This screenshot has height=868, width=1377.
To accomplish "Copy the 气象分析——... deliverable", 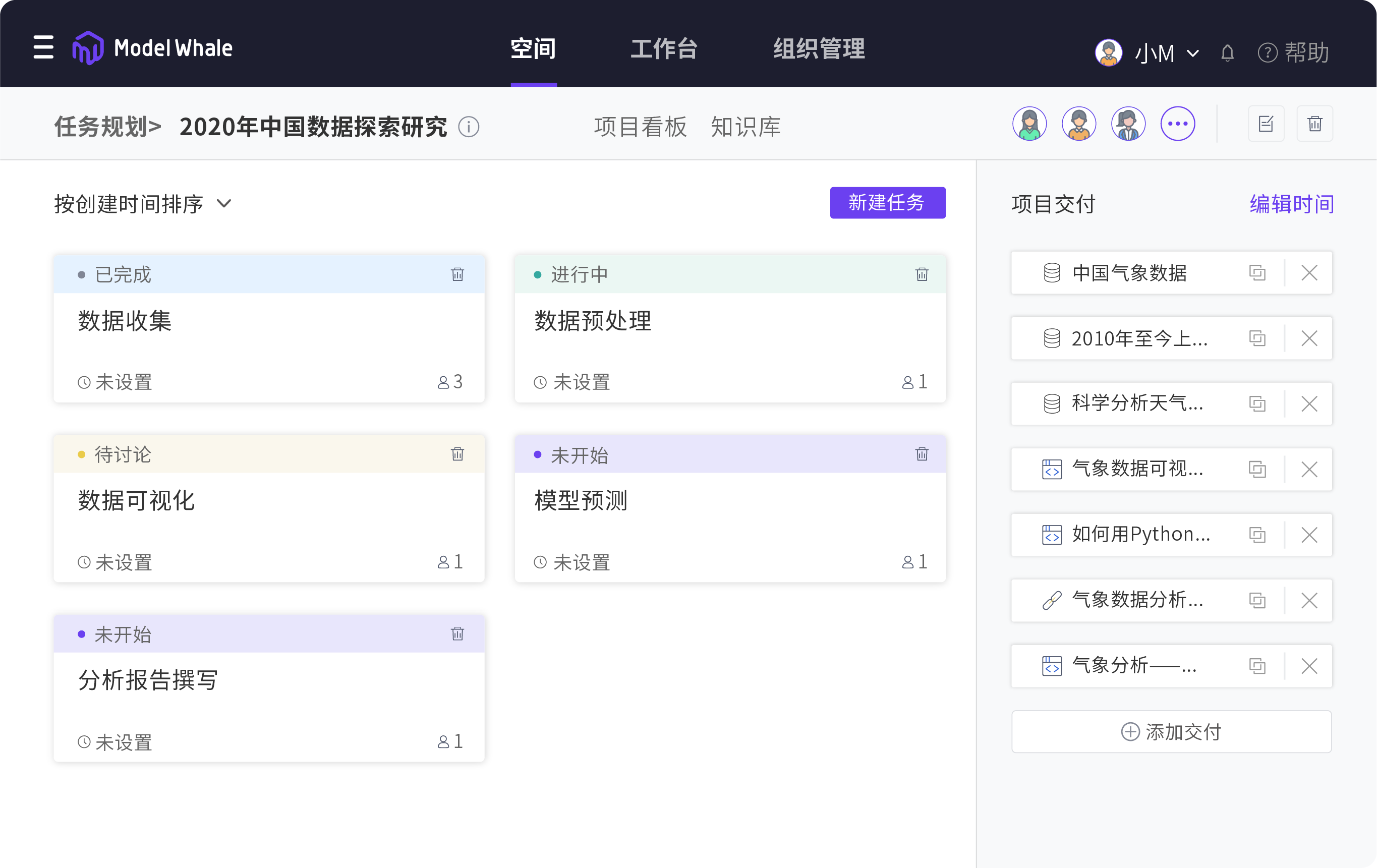I will [x=1257, y=666].
